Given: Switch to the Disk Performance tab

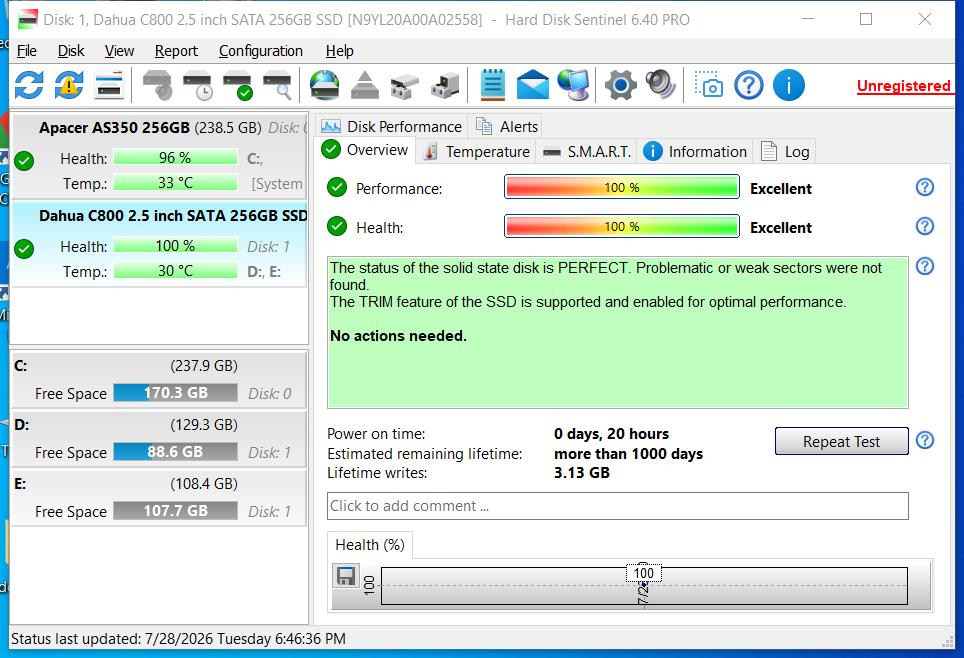Looking at the screenshot, I should click(392, 127).
